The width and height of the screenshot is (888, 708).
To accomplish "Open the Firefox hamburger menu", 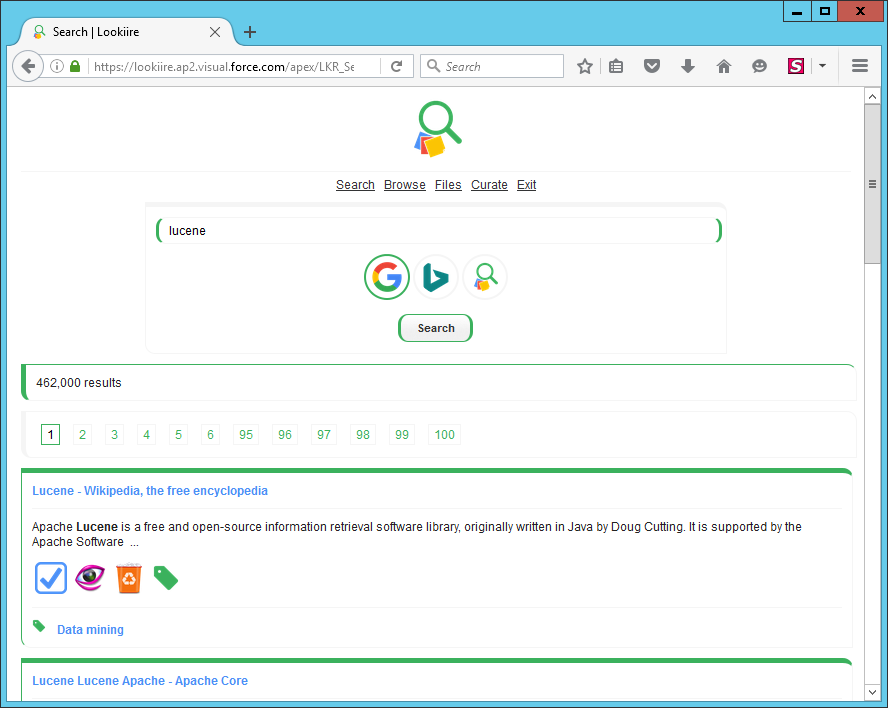I will (x=859, y=66).
